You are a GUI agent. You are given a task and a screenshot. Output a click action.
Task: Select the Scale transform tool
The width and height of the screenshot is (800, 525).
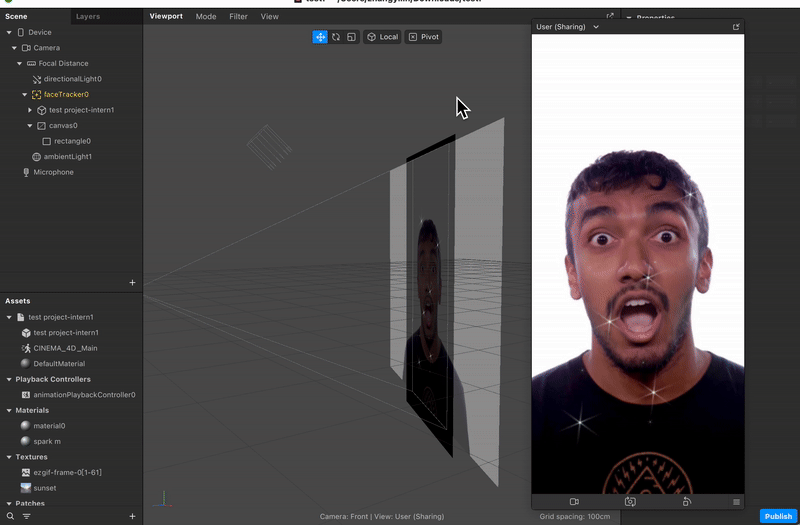(351, 37)
